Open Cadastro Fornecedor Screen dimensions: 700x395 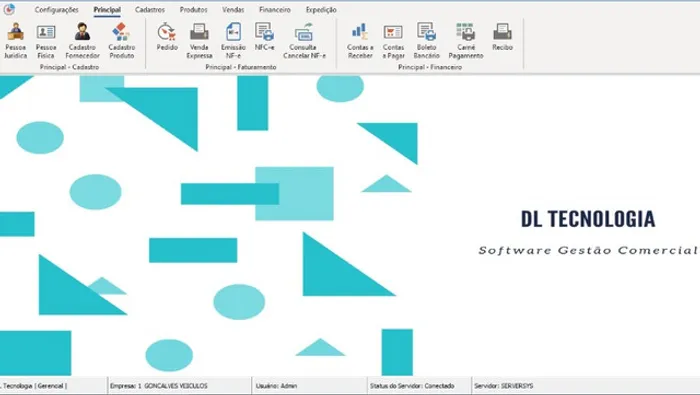click(83, 41)
